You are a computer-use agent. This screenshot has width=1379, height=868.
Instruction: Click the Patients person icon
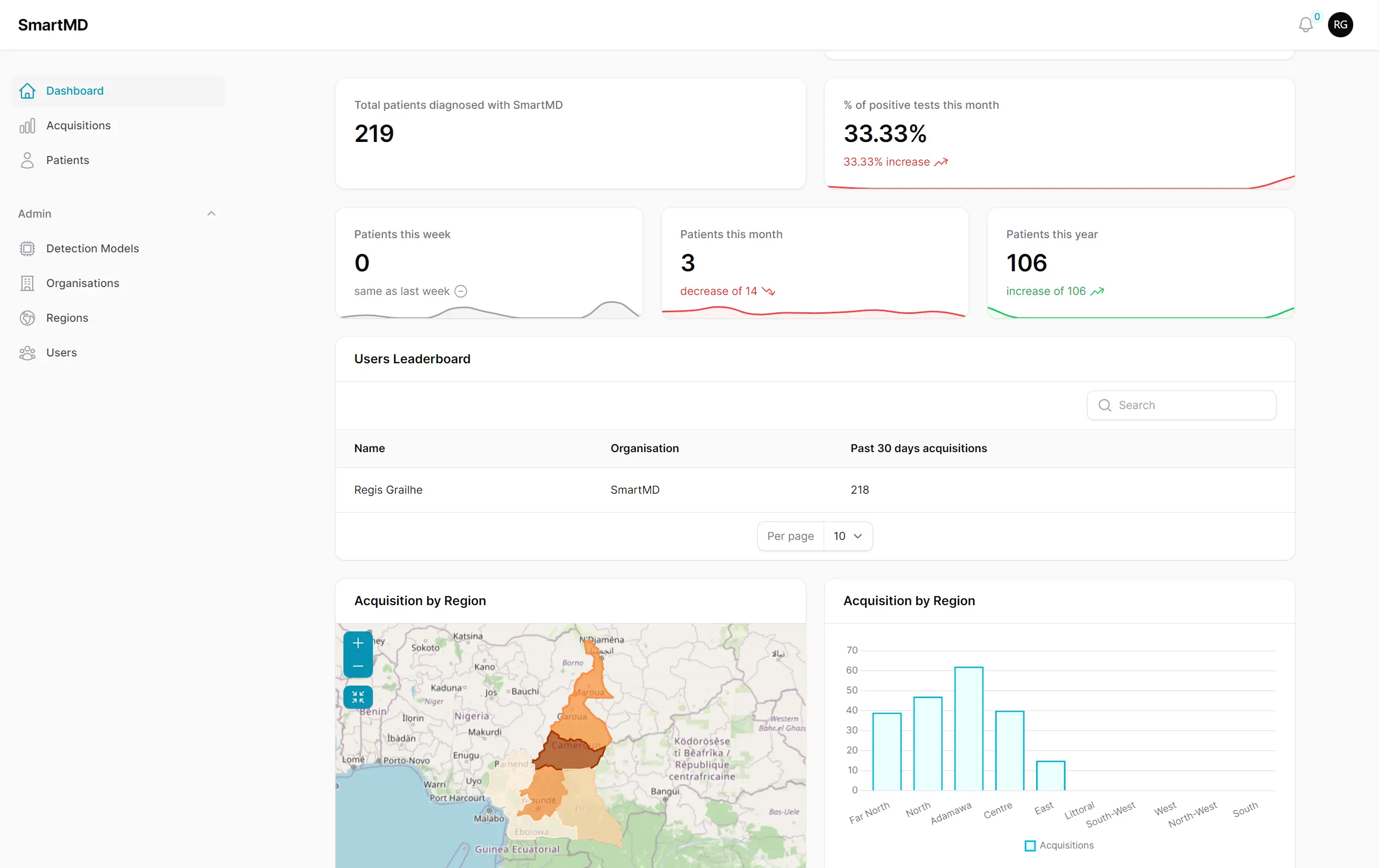point(27,160)
